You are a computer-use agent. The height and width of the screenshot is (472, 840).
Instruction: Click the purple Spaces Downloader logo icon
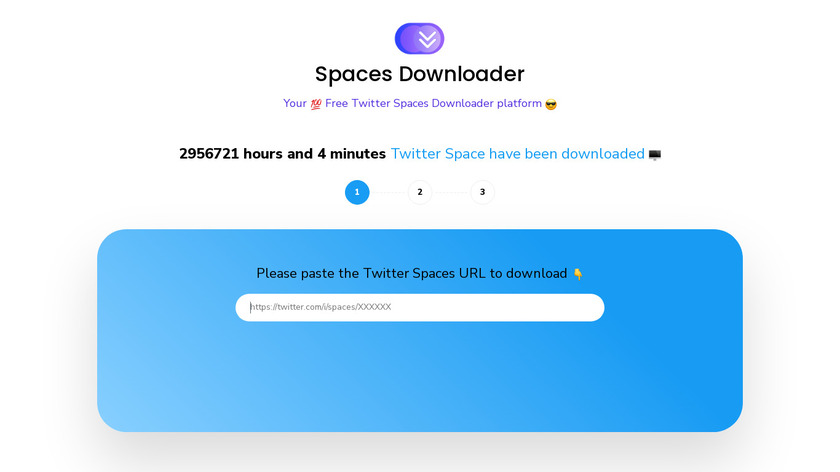[x=419, y=39]
